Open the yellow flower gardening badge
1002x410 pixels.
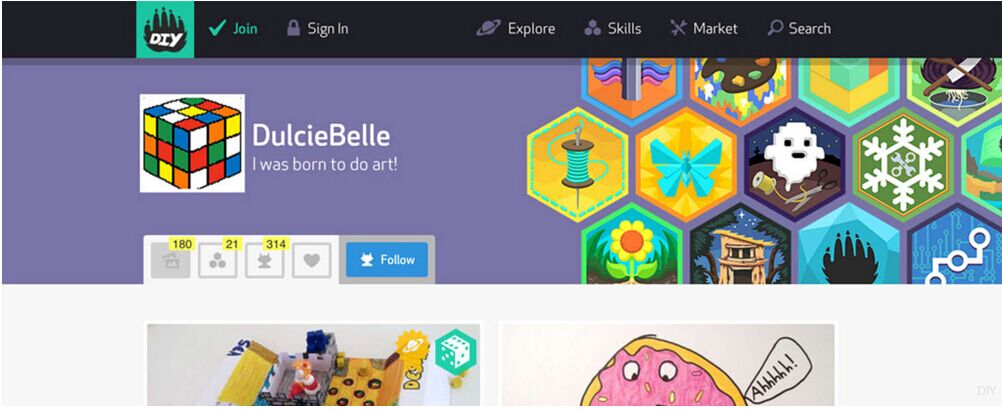[x=631, y=245]
